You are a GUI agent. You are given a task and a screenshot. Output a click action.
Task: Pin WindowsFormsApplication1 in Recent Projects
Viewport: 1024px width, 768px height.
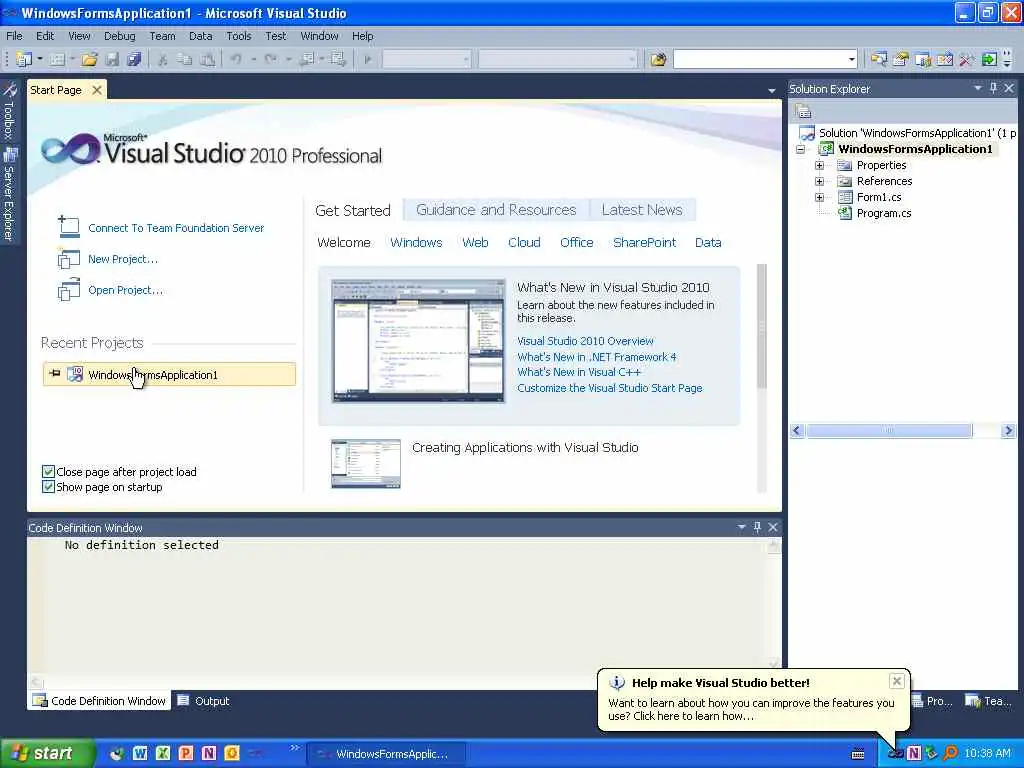tap(55, 374)
